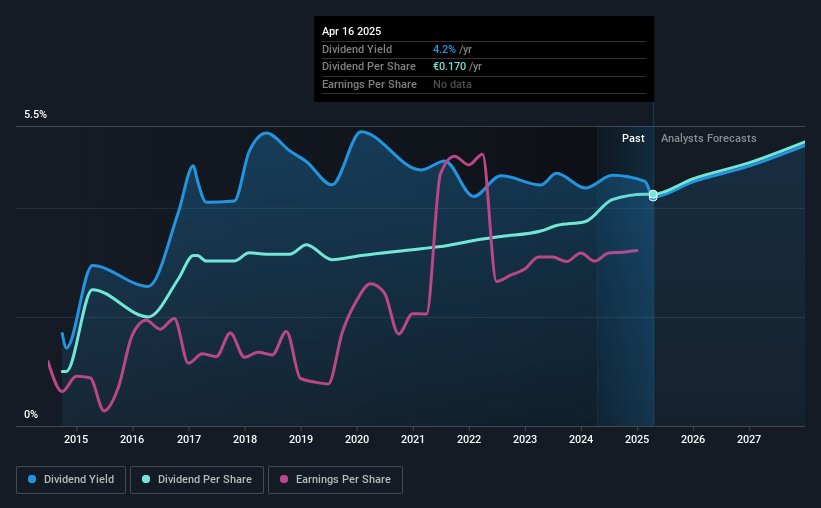Toggle the Dividend Per Share legend button

[197, 480]
